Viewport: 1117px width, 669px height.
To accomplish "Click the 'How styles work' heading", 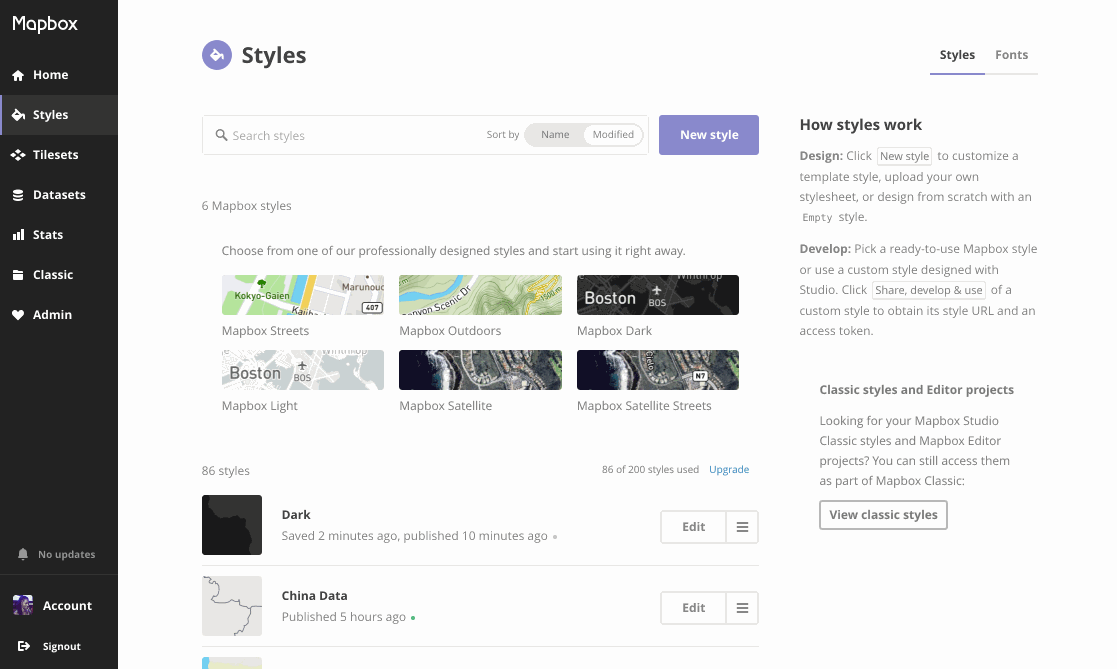I will click(861, 125).
